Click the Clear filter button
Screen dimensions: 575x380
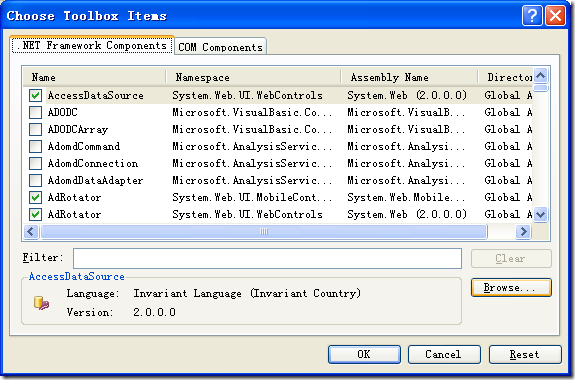coord(511,259)
